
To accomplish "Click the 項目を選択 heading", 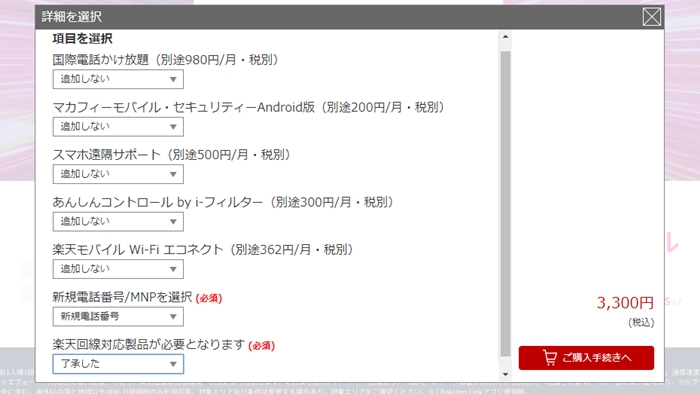I will tap(83, 39).
